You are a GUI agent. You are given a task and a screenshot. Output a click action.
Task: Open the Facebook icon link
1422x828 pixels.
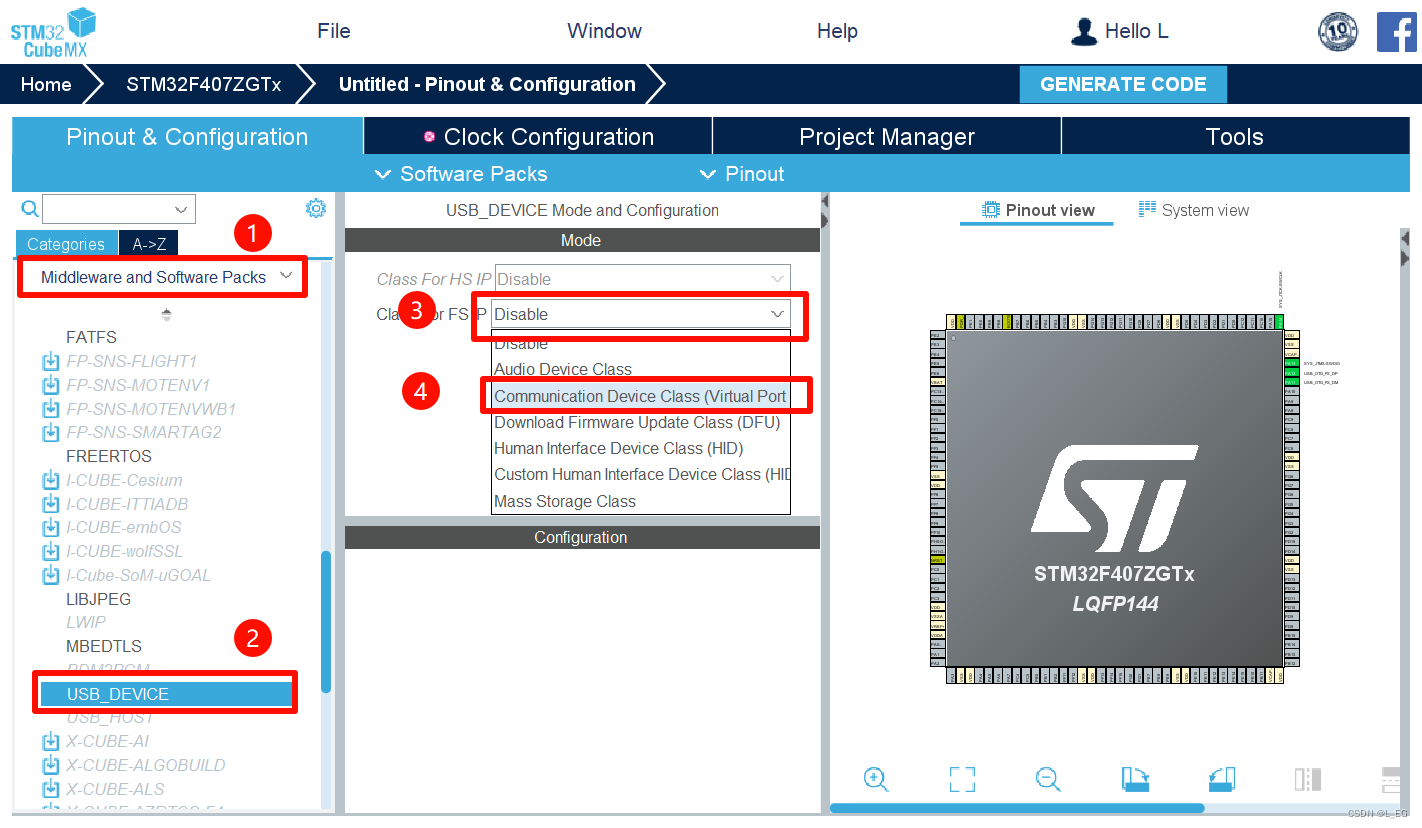(x=1397, y=32)
